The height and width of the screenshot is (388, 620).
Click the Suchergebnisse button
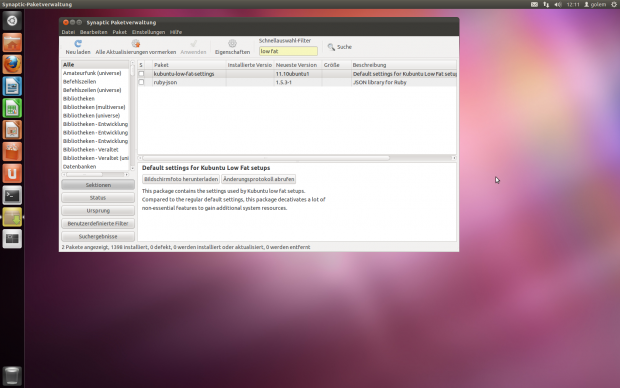click(98, 237)
